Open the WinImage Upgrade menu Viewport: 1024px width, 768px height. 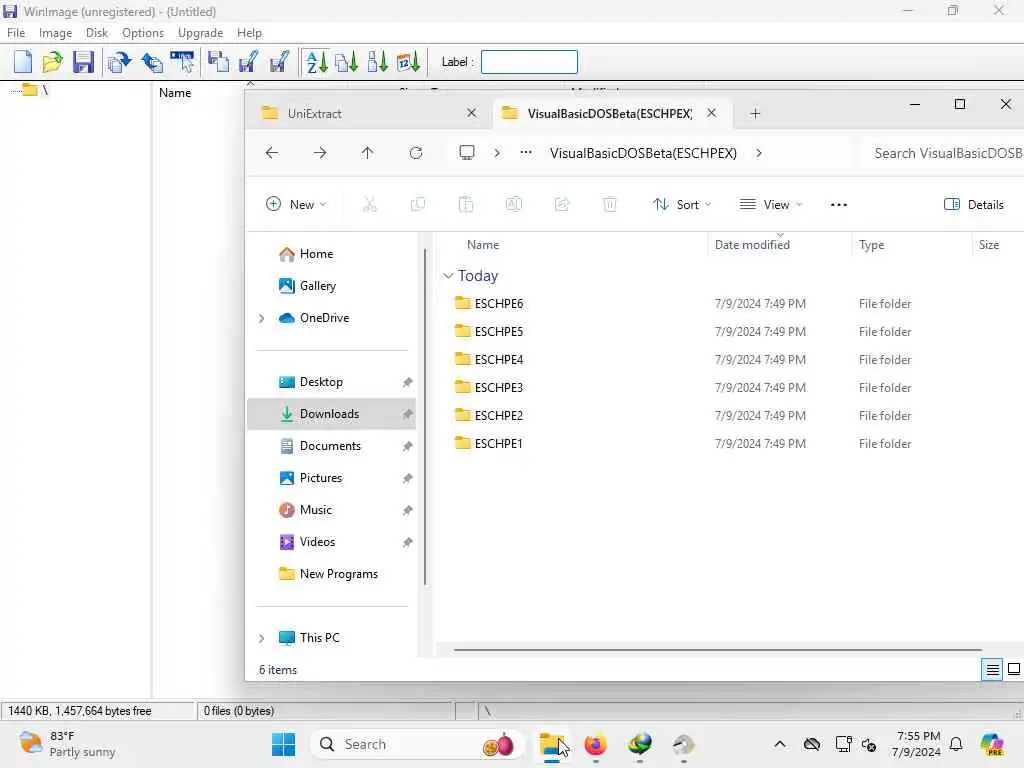click(200, 33)
